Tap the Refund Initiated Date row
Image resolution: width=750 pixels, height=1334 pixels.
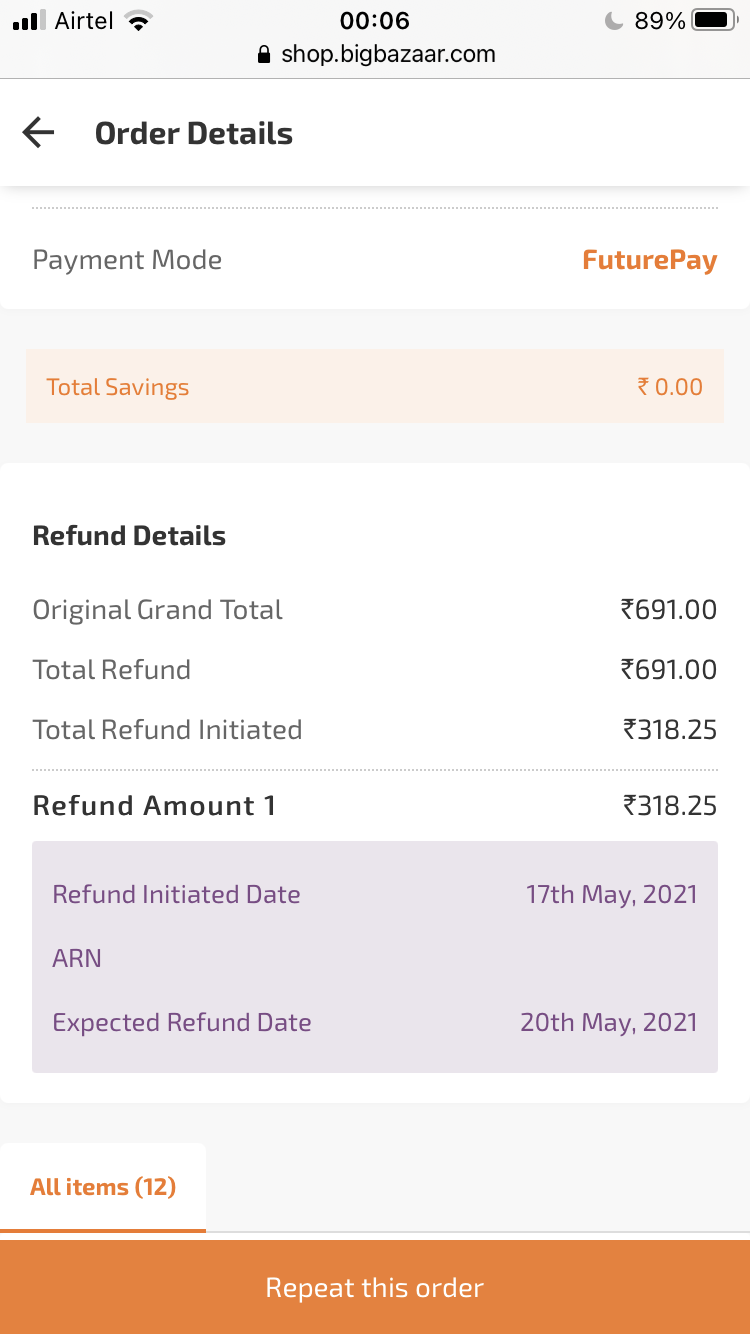pyautogui.click(x=374, y=894)
